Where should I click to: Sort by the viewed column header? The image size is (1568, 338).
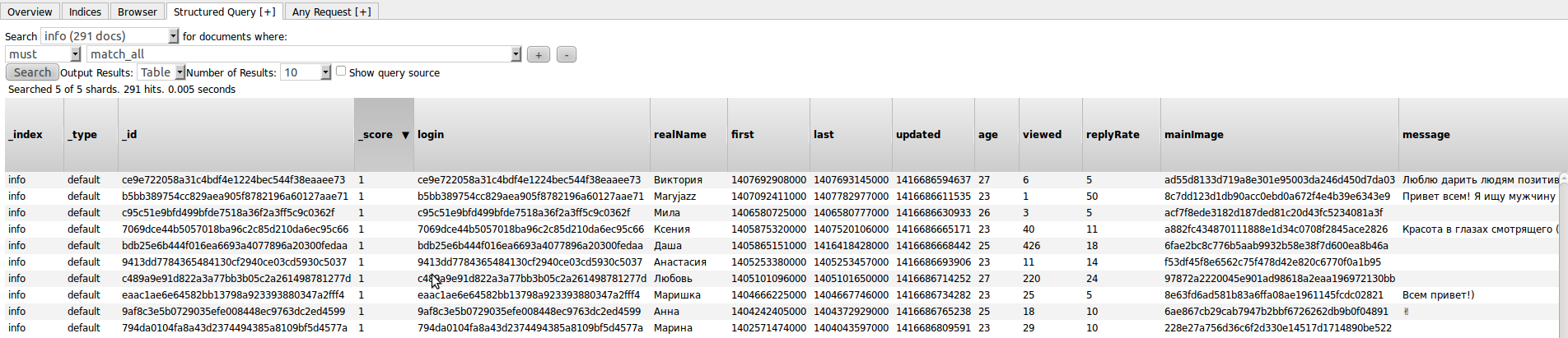click(x=1051, y=135)
